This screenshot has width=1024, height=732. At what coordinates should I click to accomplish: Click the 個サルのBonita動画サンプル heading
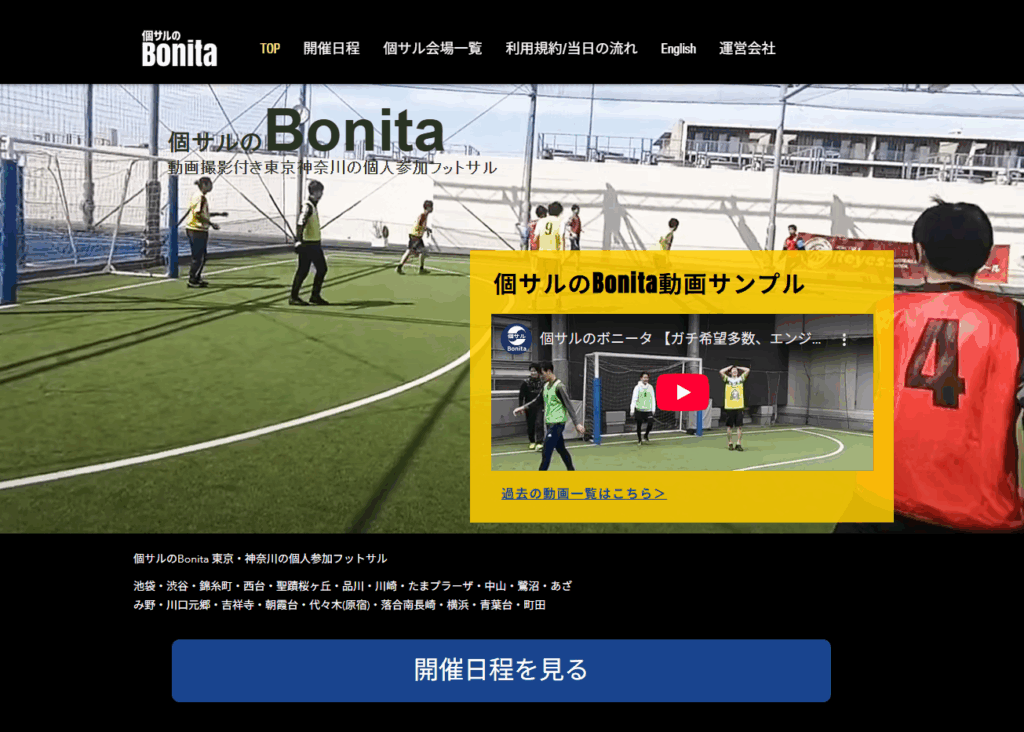pyautogui.click(x=648, y=283)
